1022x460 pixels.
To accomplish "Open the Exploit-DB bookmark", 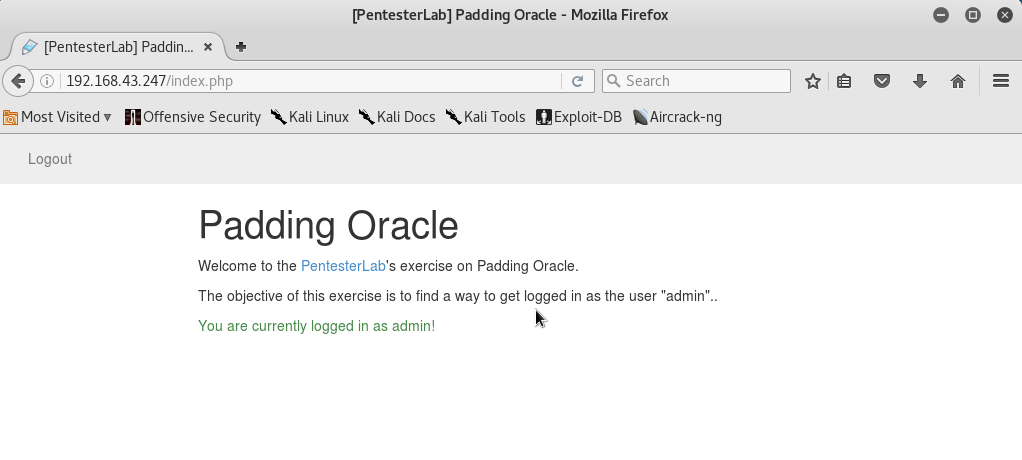I will (x=579, y=117).
